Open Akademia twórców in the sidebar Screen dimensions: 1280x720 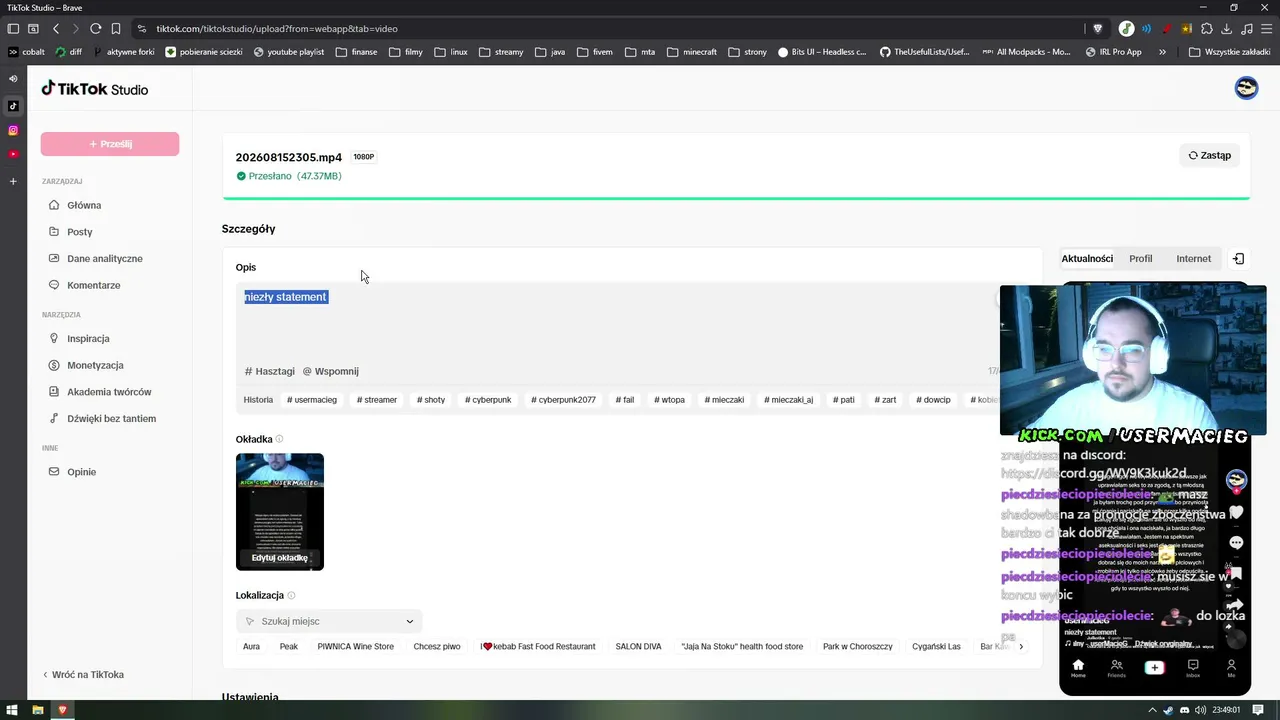[x=110, y=392]
